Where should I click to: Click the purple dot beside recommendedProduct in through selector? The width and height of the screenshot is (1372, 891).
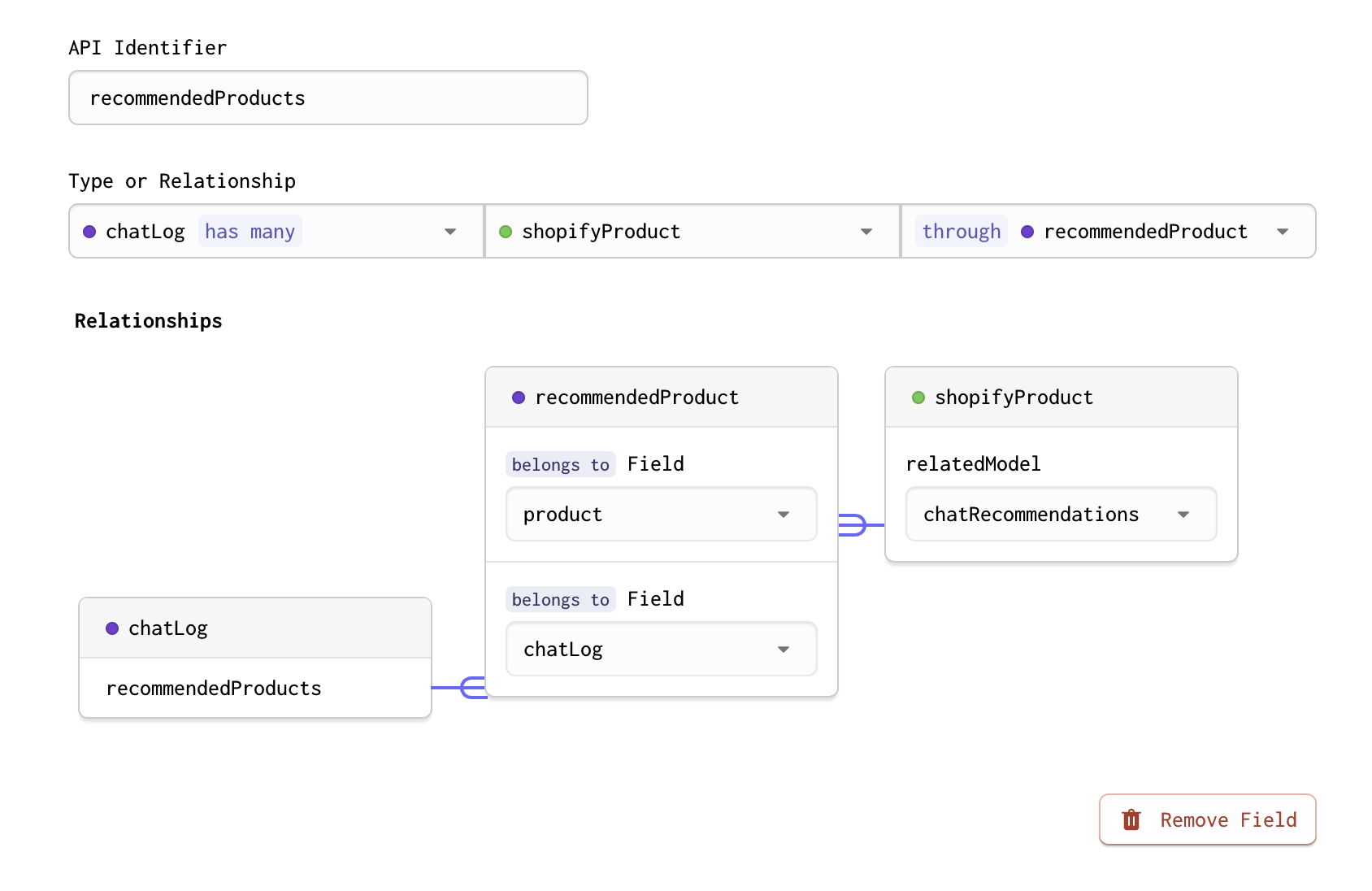pos(1027,231)
